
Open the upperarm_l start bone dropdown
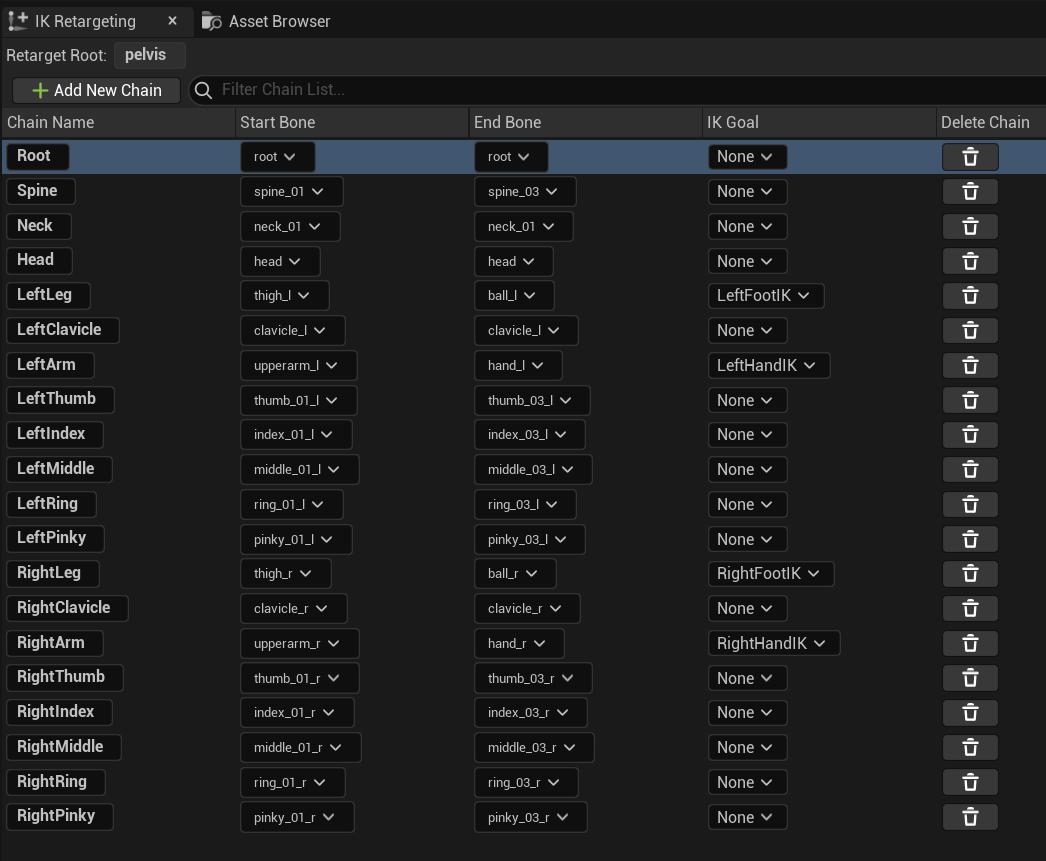pyautogui.click(x=299, y=365)
